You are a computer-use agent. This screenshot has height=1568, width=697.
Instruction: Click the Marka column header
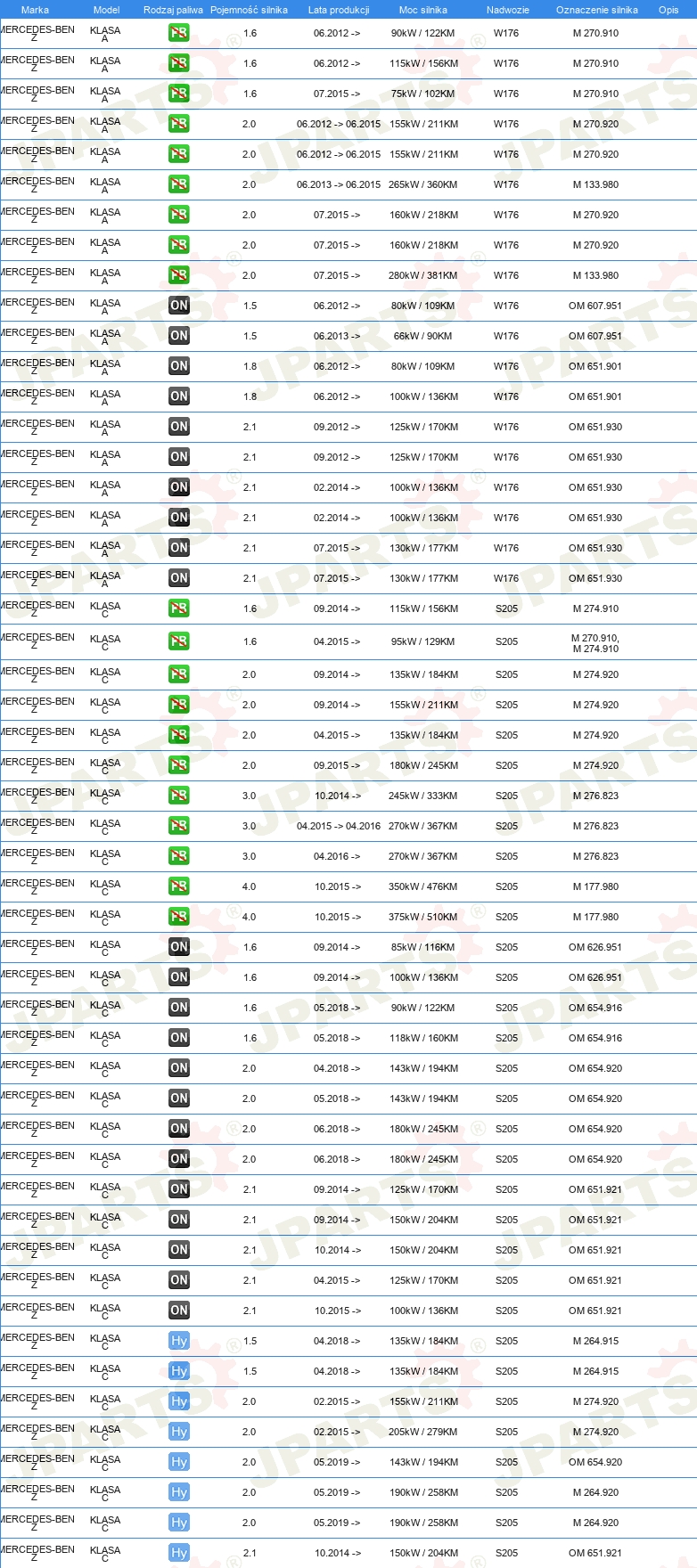pyautogui.click(x=35, y=10)
